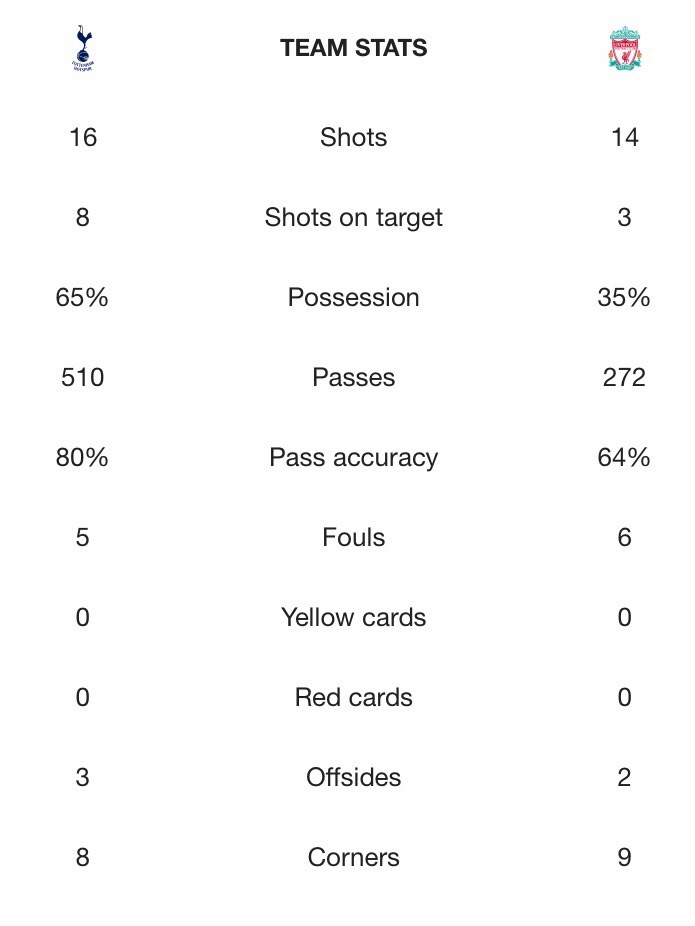Select the Fouls stat label

(353, 537)
